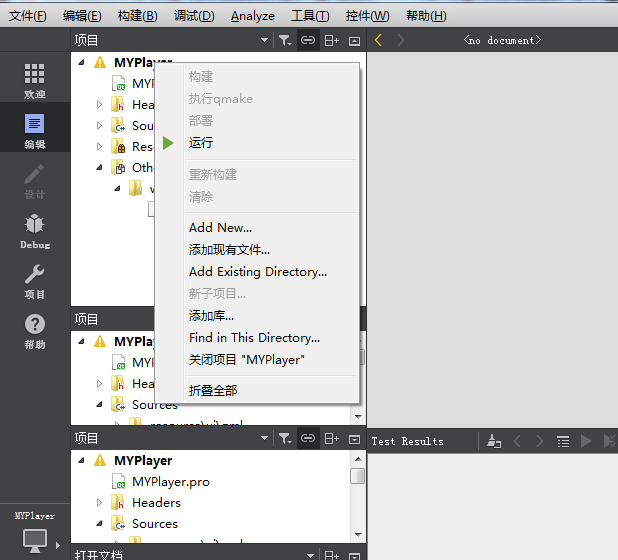Collapse MYPlayer root in middle tree
Image resolution: width=618 pixels, height=560 pixels.
pyautogui.click(x=81, y=341)
